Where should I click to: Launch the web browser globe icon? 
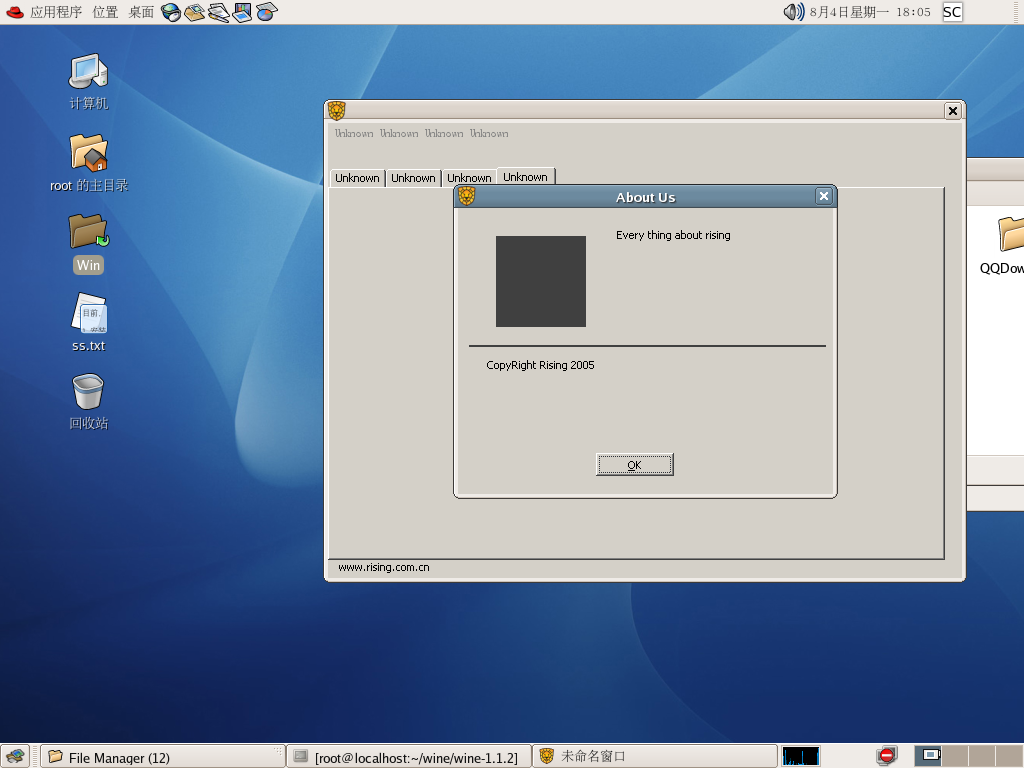point(170,12)
